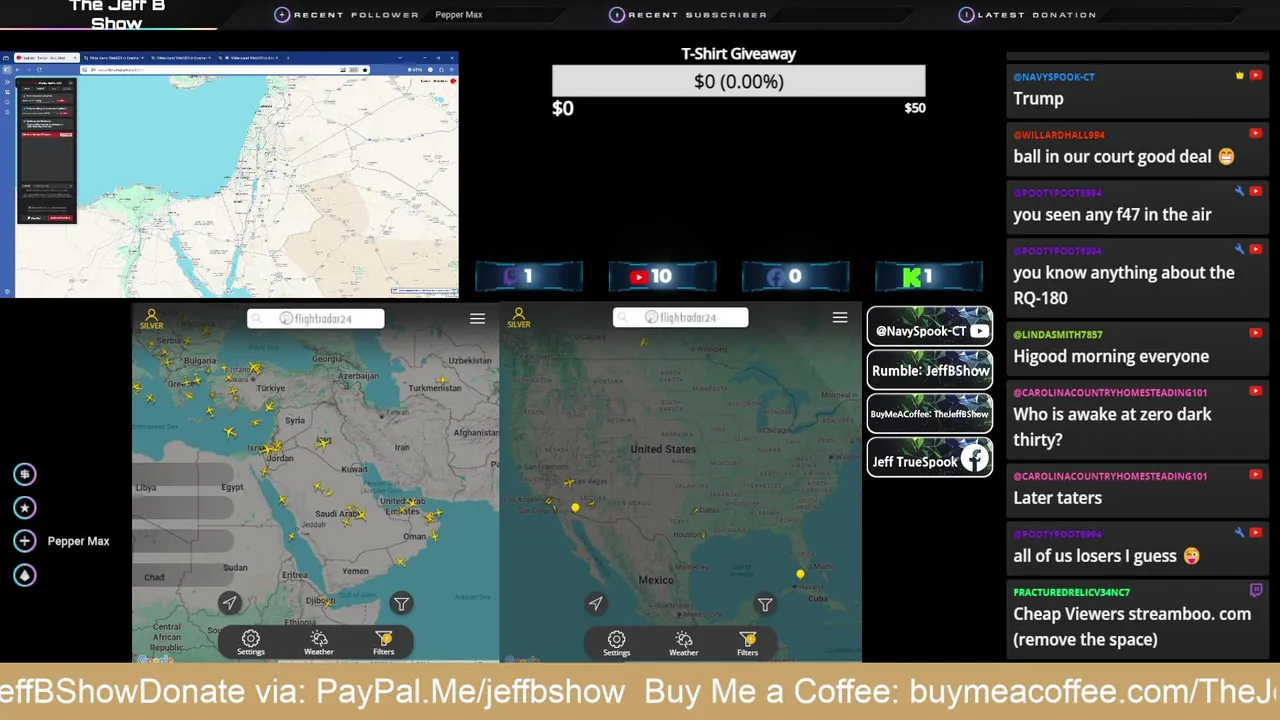This screenshot has width=1280, height=720.
Task: Click chat message 'Later taters'
Action: (x=1057, y=498)
